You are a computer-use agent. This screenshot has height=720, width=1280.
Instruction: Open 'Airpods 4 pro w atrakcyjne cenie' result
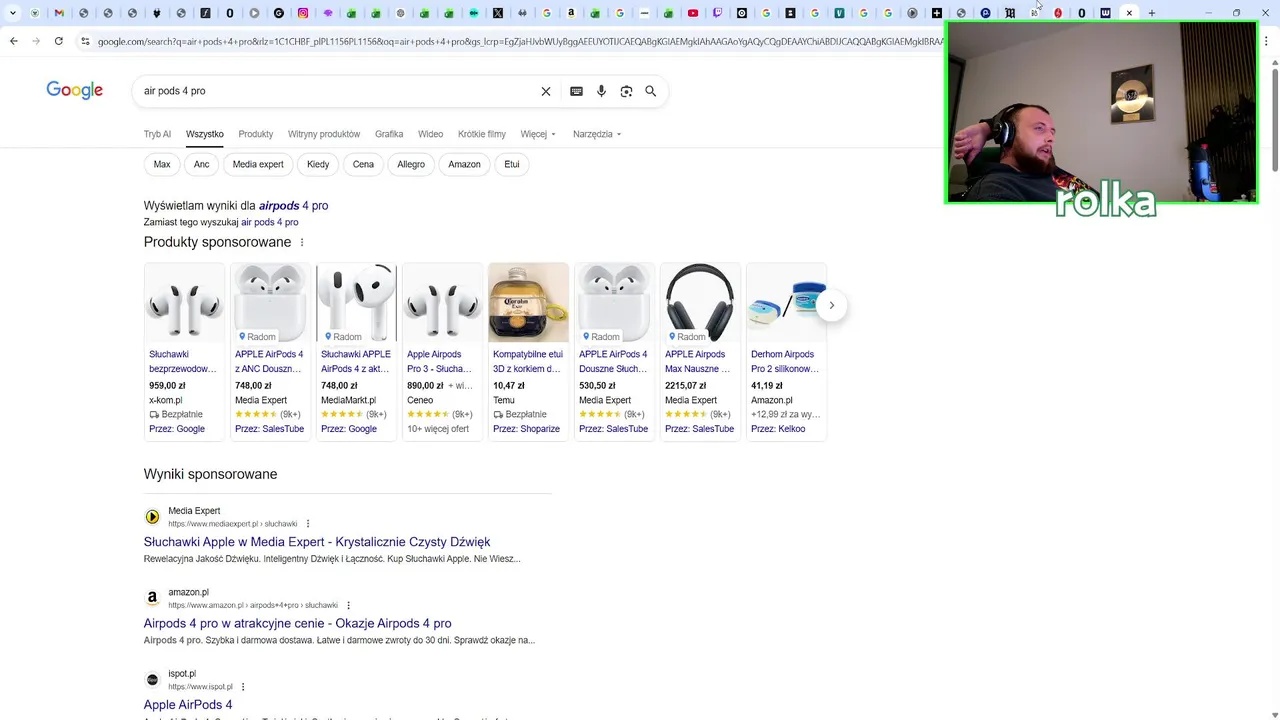click(x=297, y=623)
